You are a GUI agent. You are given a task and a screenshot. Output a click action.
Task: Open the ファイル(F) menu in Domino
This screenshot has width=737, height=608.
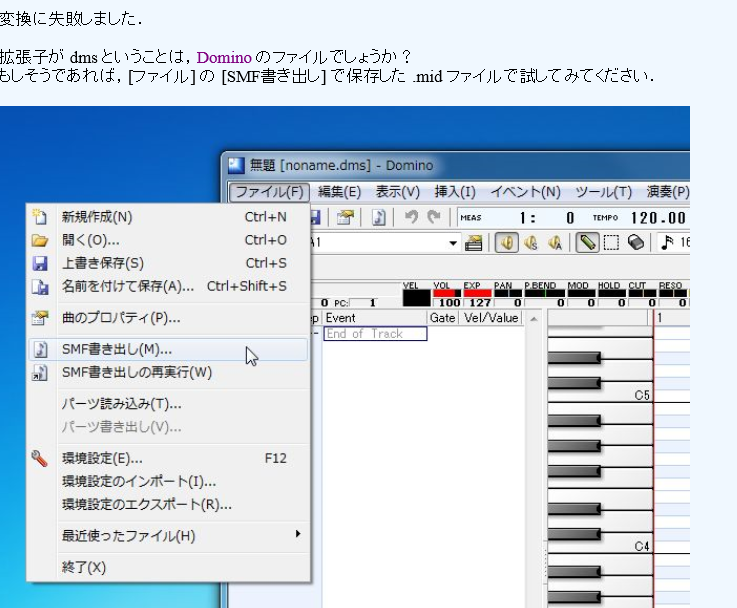269,192
